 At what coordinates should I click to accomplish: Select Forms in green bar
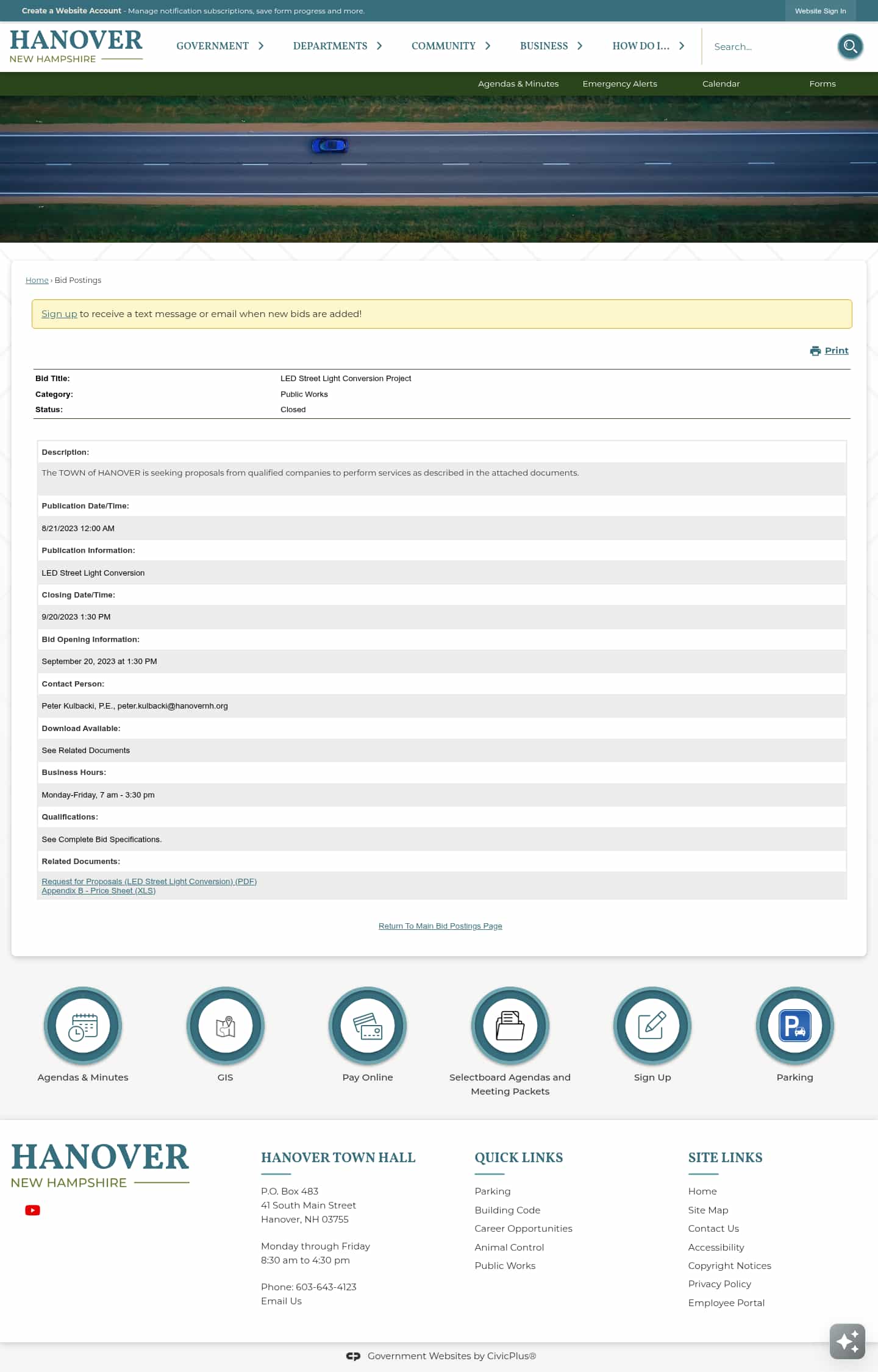[823, 84]
